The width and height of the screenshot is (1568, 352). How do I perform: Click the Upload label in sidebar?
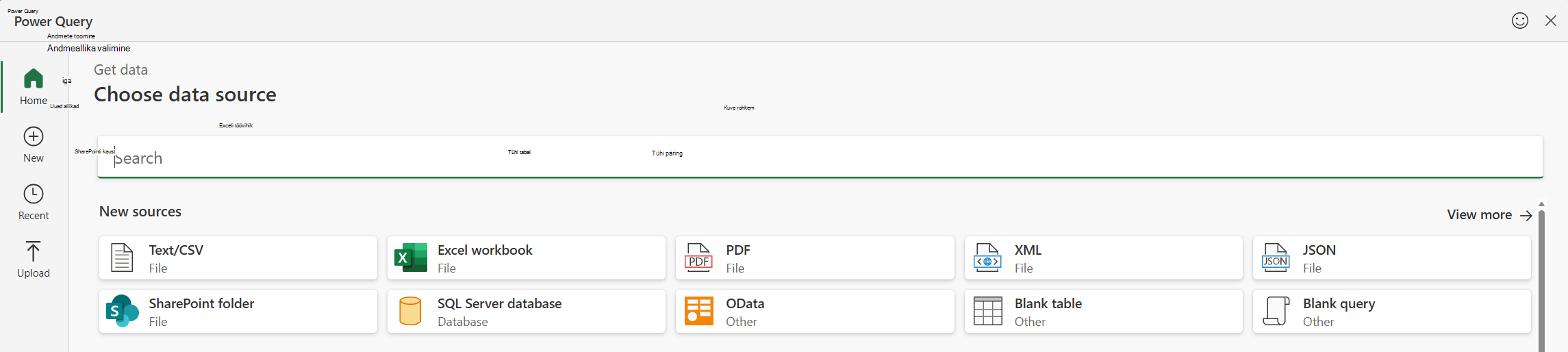coord(34,273)
